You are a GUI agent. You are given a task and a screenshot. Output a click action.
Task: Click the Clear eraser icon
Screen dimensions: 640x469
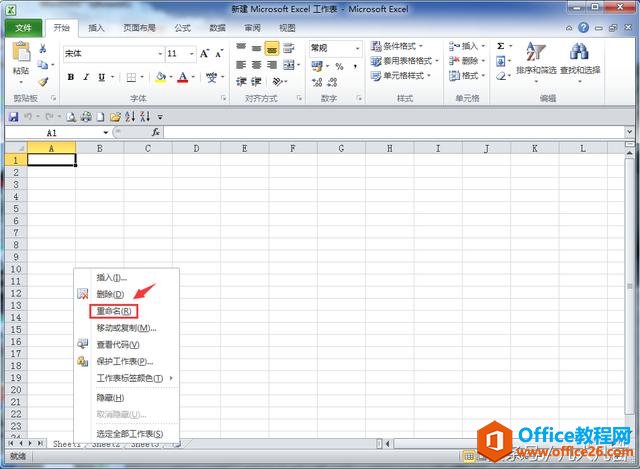tap(501, 76)
